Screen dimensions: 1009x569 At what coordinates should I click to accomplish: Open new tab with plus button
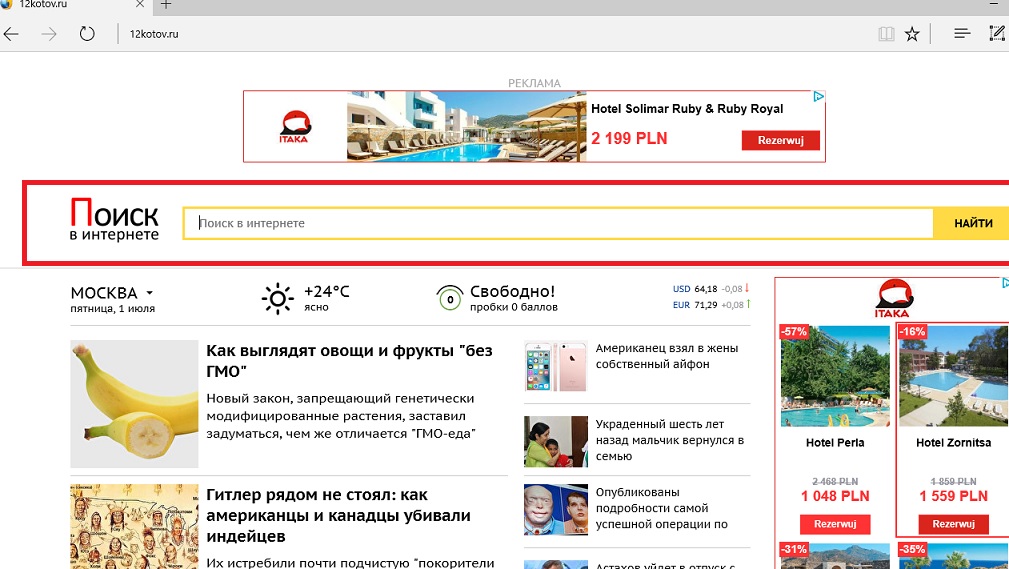point(166,5)
